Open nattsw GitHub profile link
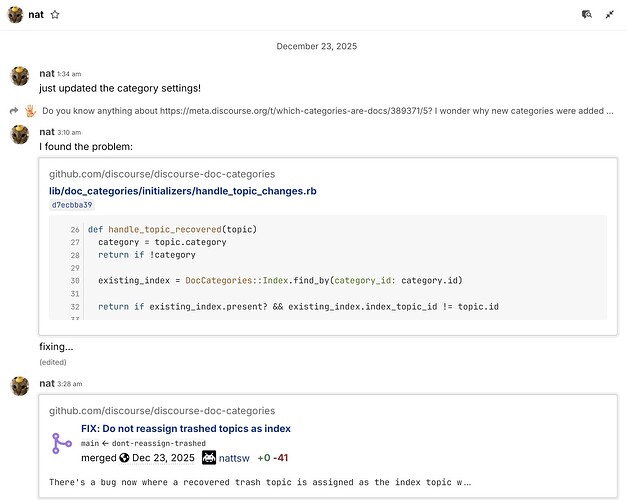 (234, 458)
